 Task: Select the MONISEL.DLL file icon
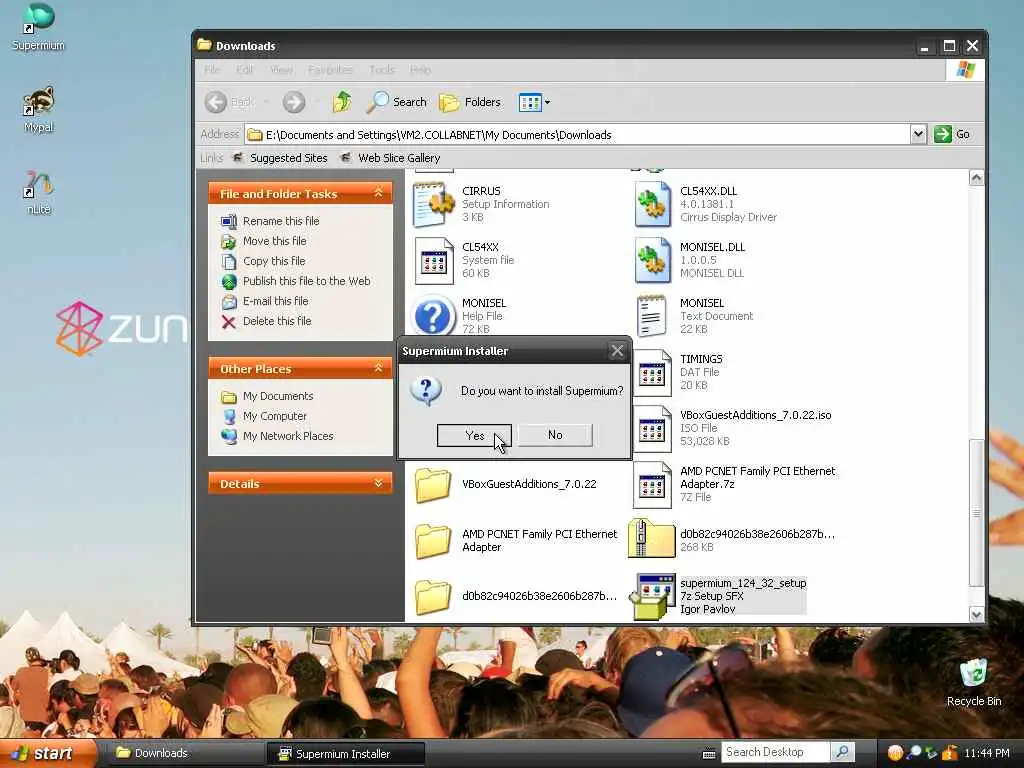(652, 261)
